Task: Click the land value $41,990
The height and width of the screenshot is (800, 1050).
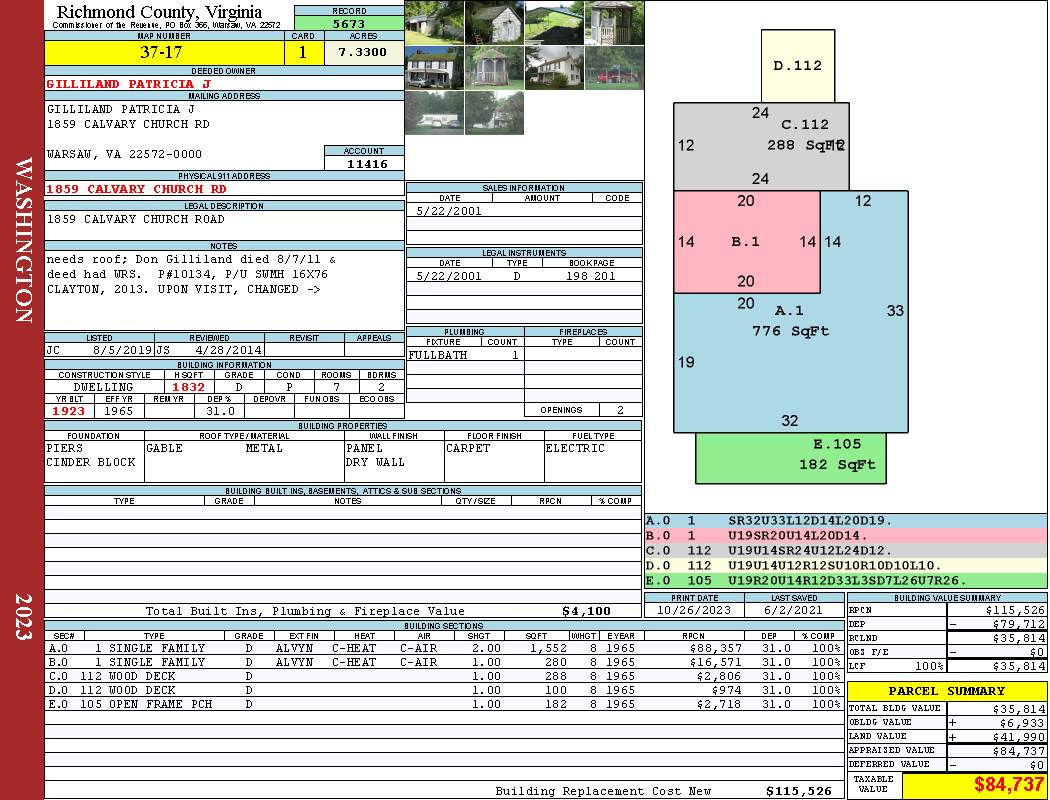Action: pos(1019,737)
